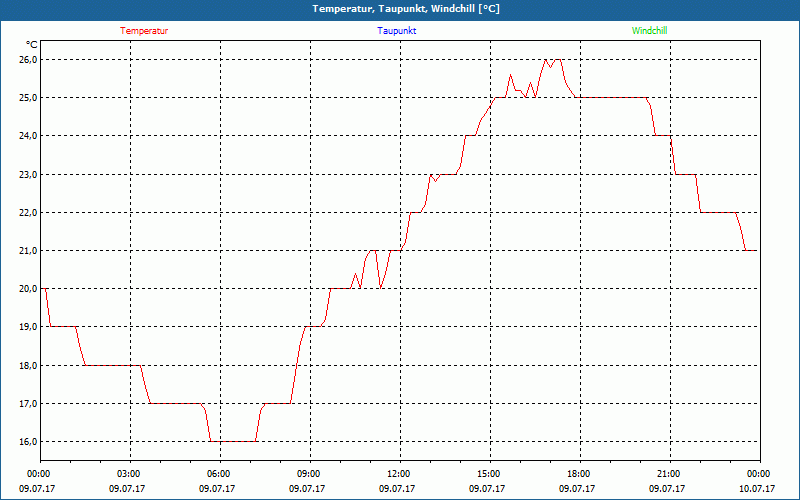The height and width of the screenshot is (500, 800).
Task: Click the '26,0' y-axis value
Action: 29,60
